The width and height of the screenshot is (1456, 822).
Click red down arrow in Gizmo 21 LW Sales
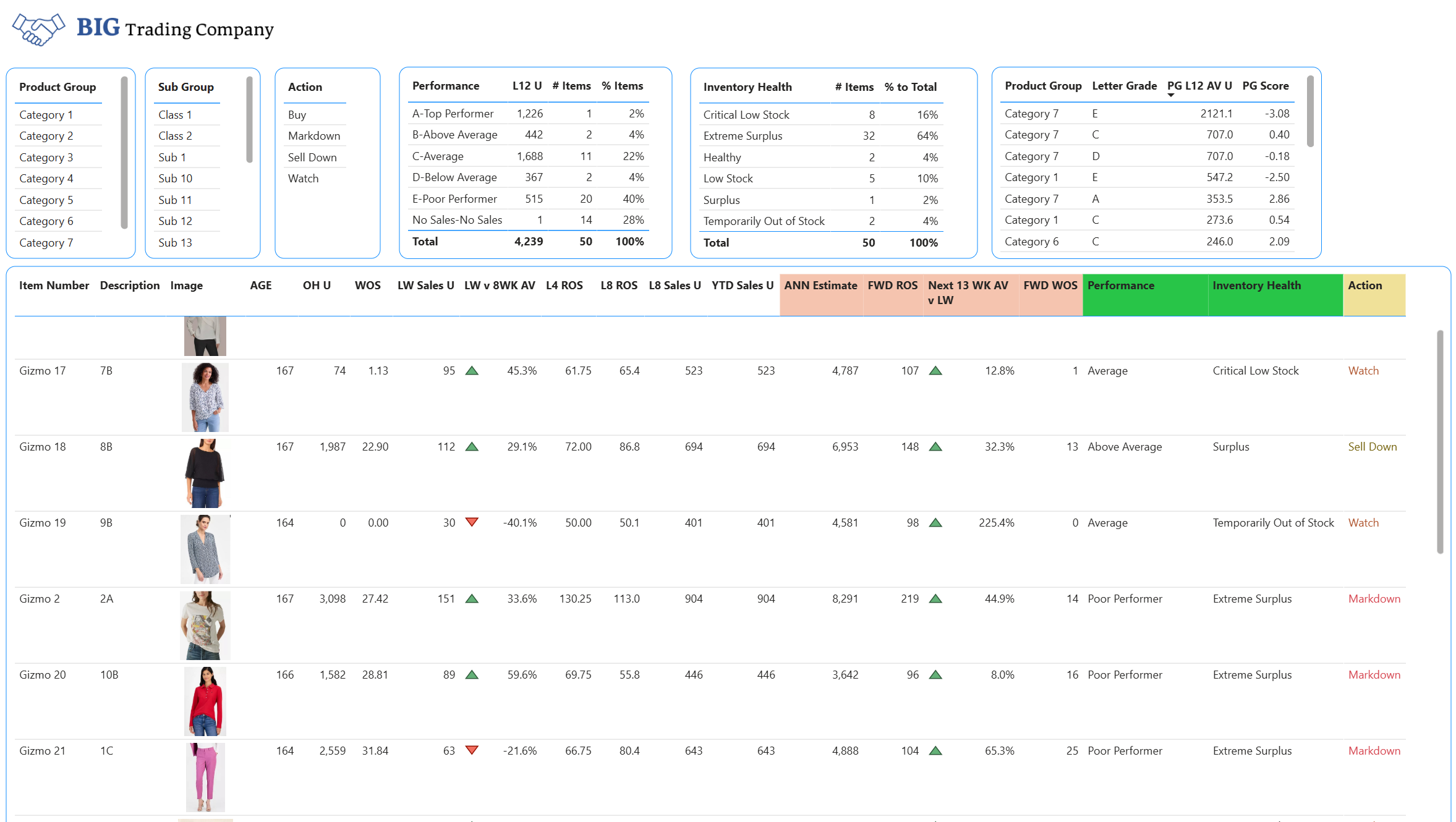472,750
